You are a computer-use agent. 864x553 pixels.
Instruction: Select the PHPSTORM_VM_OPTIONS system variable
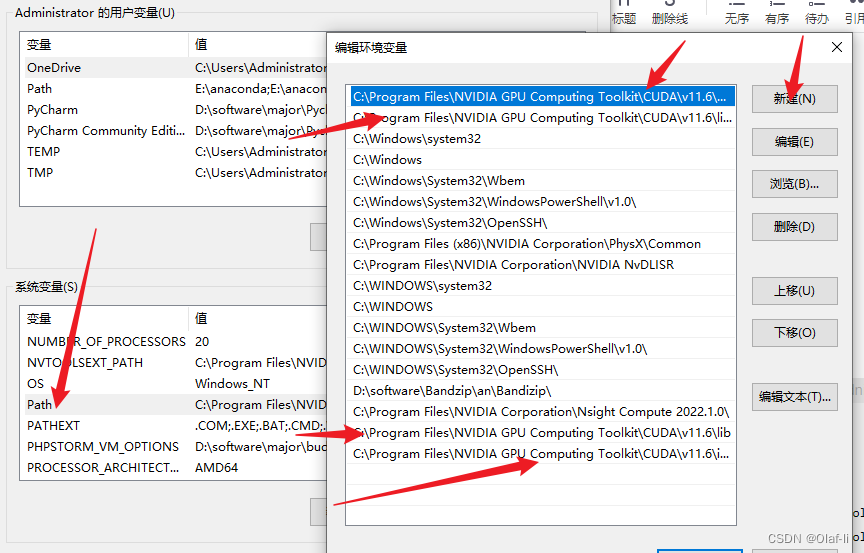tap(176, 446)
